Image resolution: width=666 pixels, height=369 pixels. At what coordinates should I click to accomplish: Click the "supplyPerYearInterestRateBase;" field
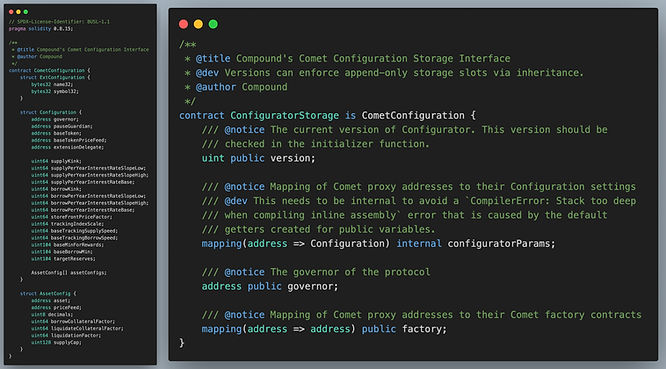[83, 182]
